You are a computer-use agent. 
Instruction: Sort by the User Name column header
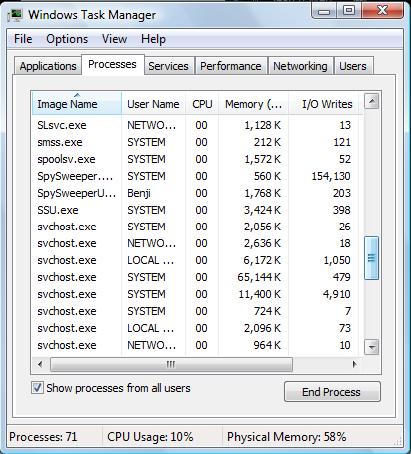click(x=153, y=104)
